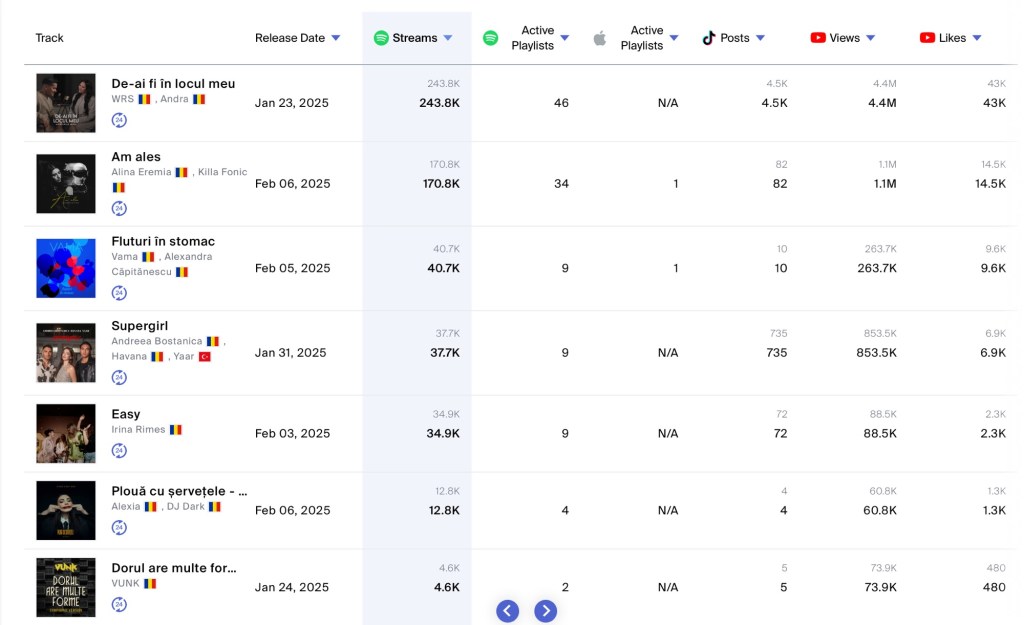Open the Release Date sort dropdown arrow
This screenshot has height=625, width=1024.
(336, 38)
